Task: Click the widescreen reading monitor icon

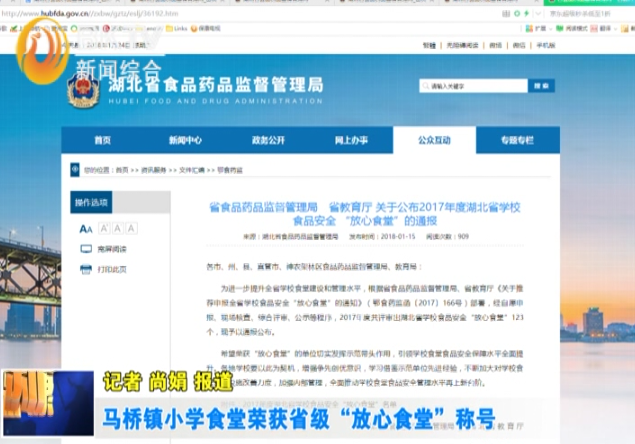Action: click(86, 248)
